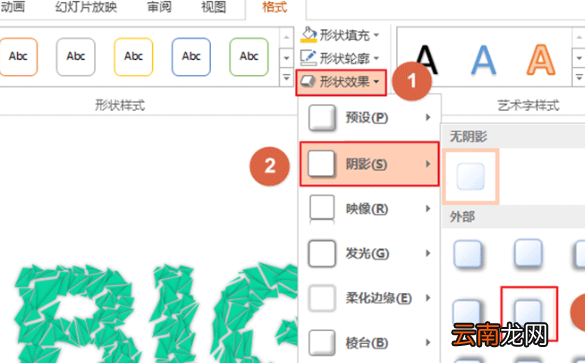Screen dimensions: 585x363
Task: Open the 形状轮廓 dropdown arrow
Action: coord(376,58)
